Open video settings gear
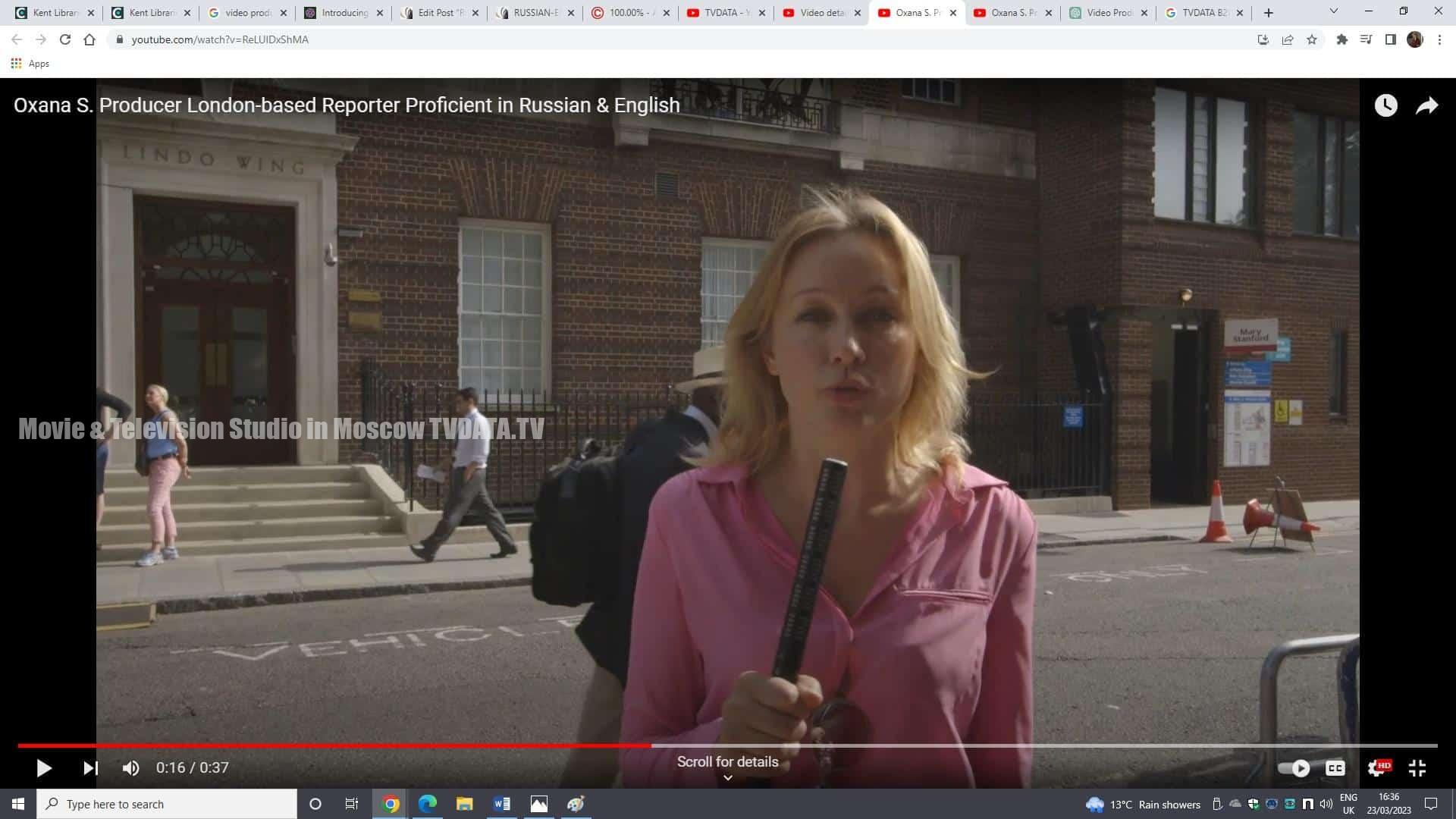1456x819 pixels. coord(1378,768)
